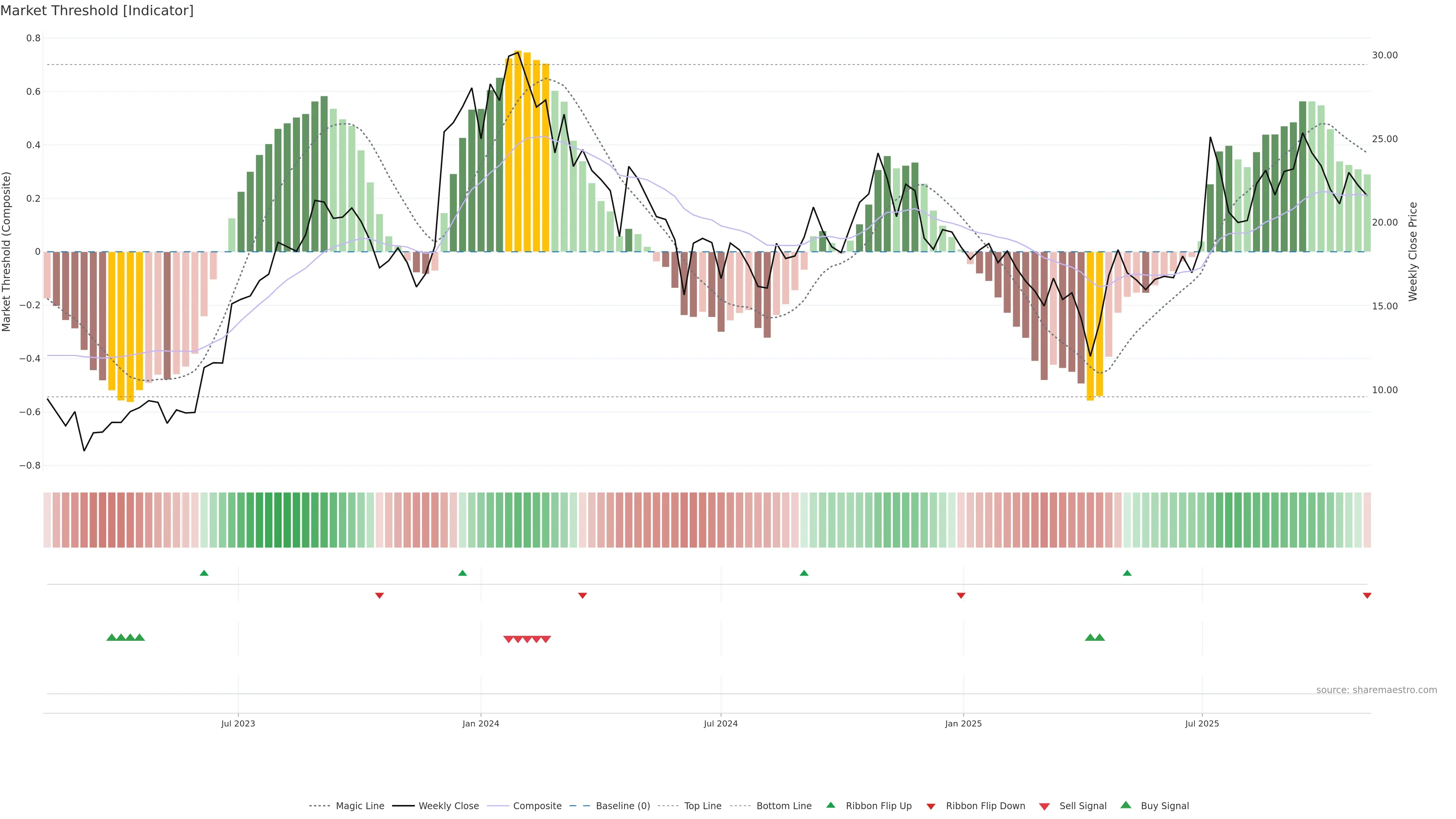Click the first green ribbon flip up marker before Jul 2023
Screen dimensions: 1456x819
204,573
